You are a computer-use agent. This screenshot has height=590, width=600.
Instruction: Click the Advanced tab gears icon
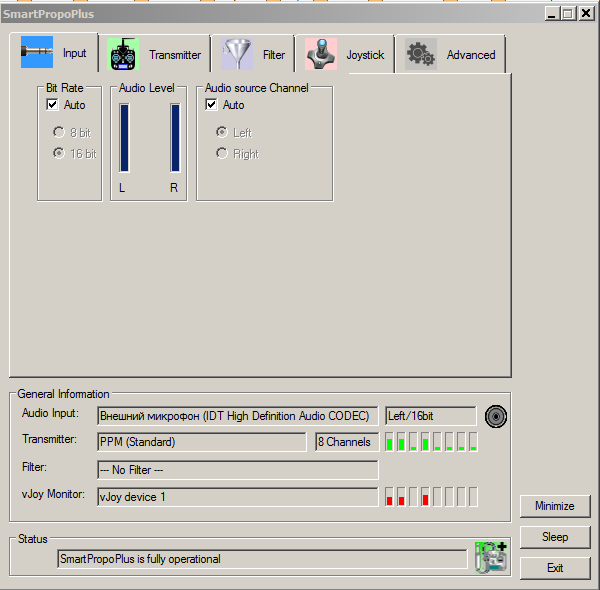pos(421,55)
